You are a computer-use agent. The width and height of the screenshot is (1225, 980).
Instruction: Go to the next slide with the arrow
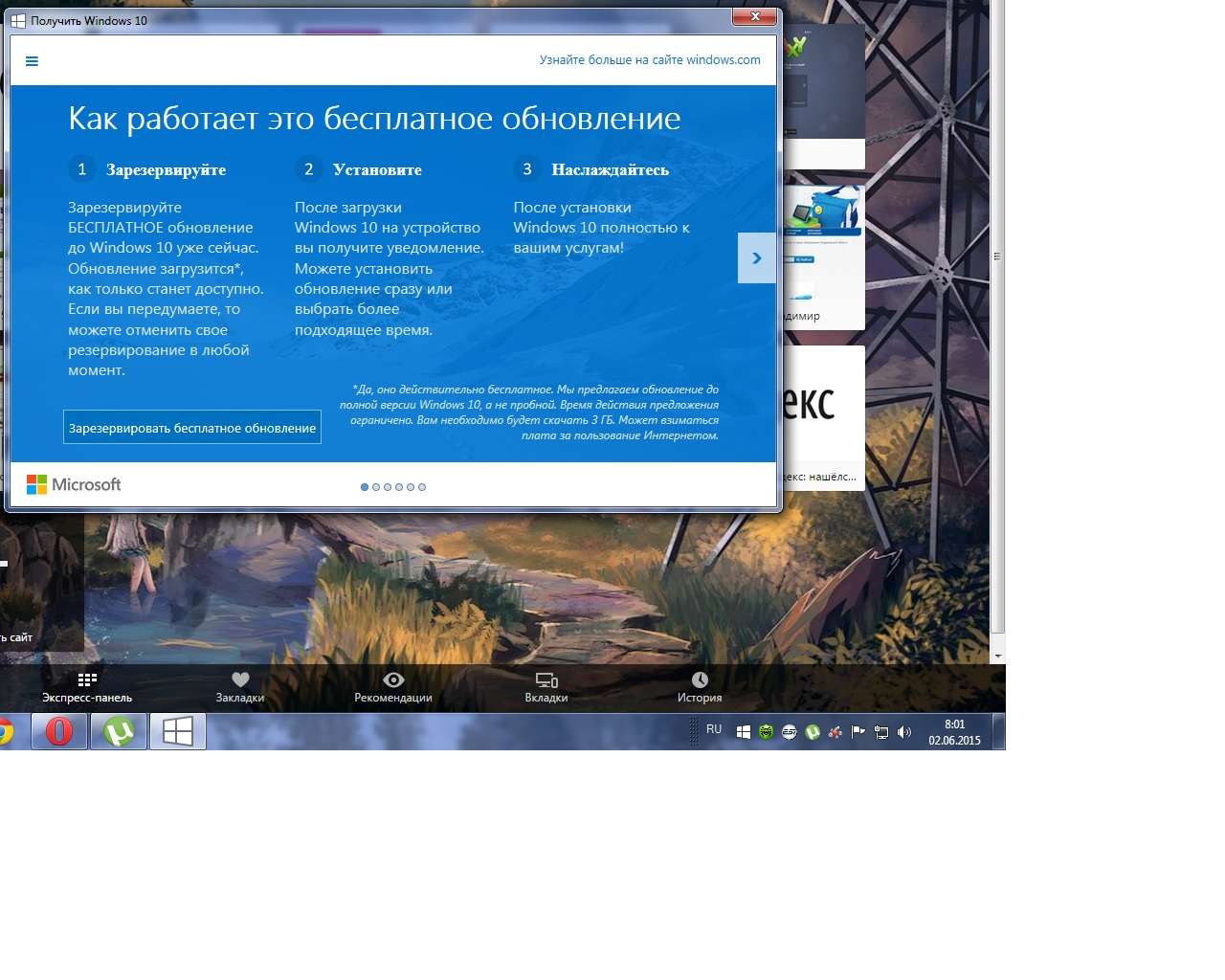pyautogui.click(x=757, y=257)
